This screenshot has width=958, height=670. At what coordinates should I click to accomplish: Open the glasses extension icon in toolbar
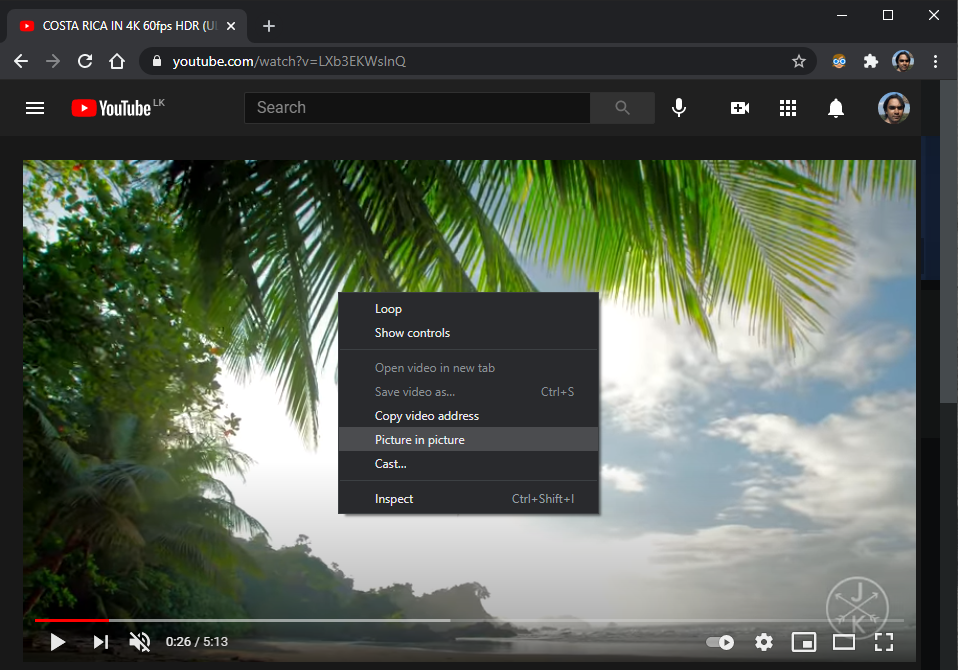click(839, 61)
